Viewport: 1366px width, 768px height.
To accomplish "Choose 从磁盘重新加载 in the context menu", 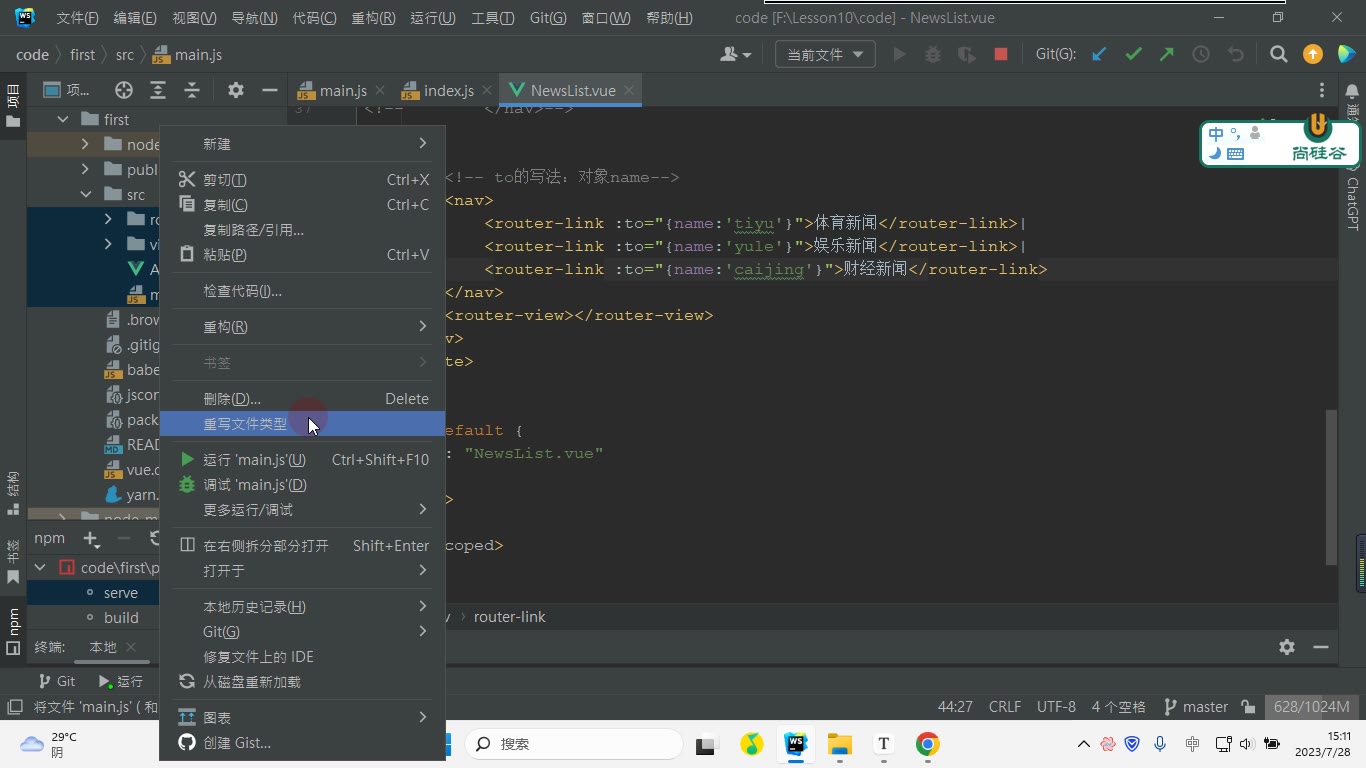I will click(x=302, y=682).
